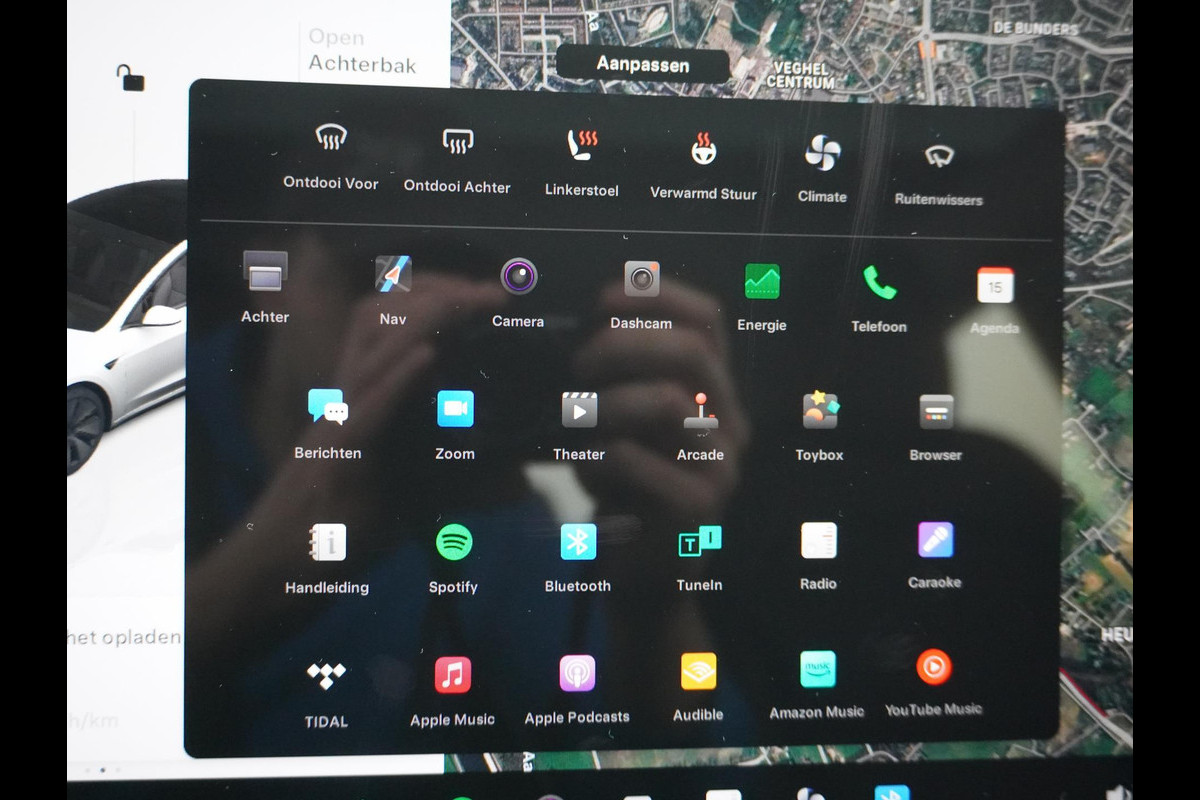1200x800 pixels.
Task: Launch Apple Music
Action: (x=453, y=675)
